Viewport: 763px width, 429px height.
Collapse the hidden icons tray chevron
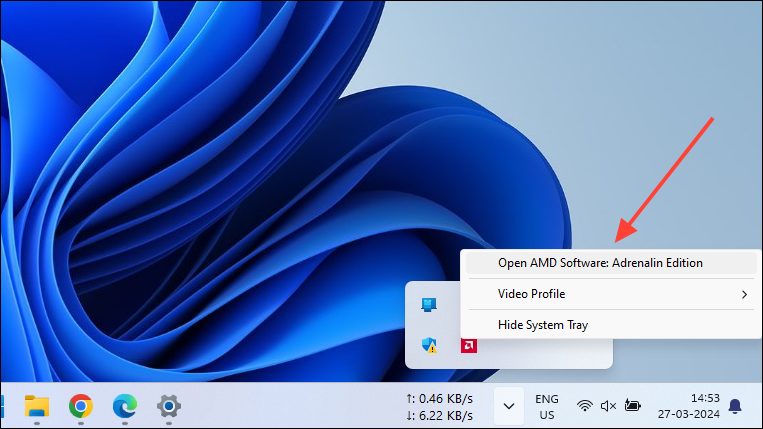coord(509,406)
